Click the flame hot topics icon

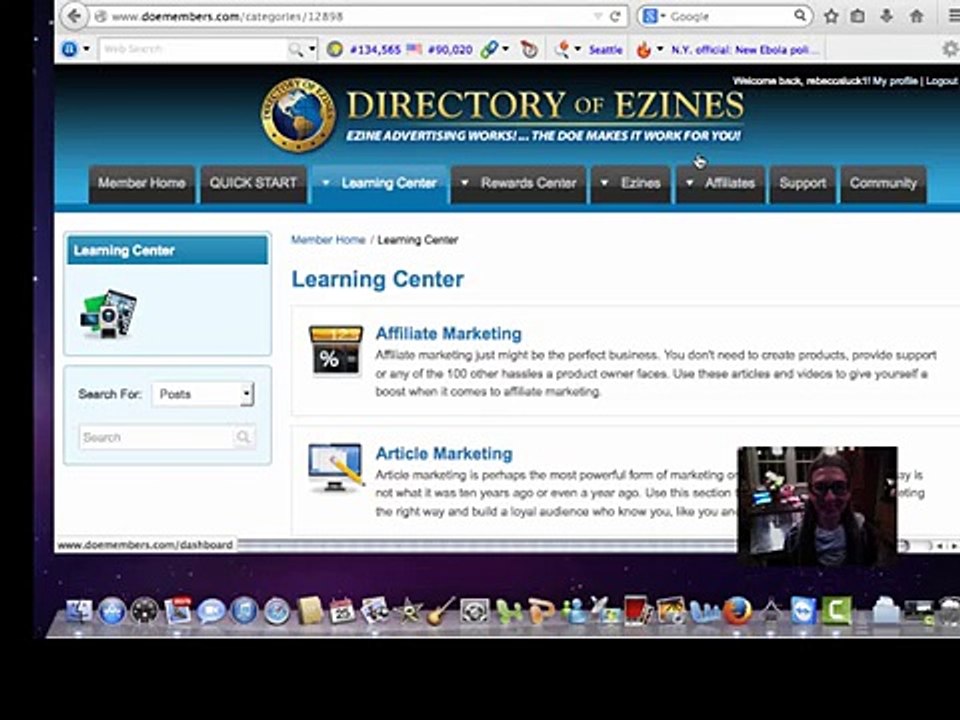pyautogui.click(x=643, y=49)
